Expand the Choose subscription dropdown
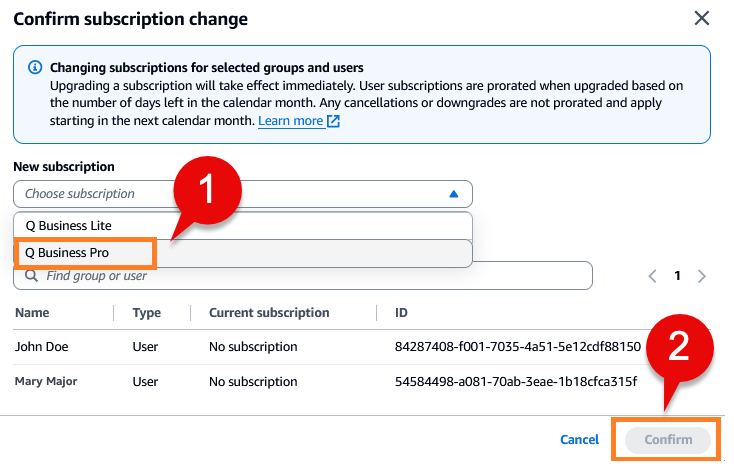 242,194
